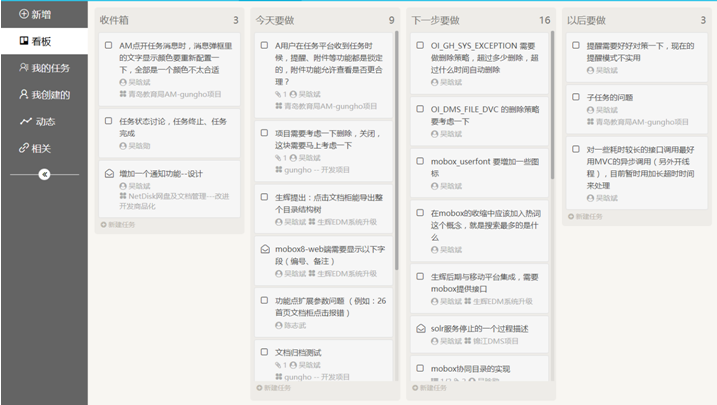Click envelope icon on solr服务停止 card

[x=420, y=327]
